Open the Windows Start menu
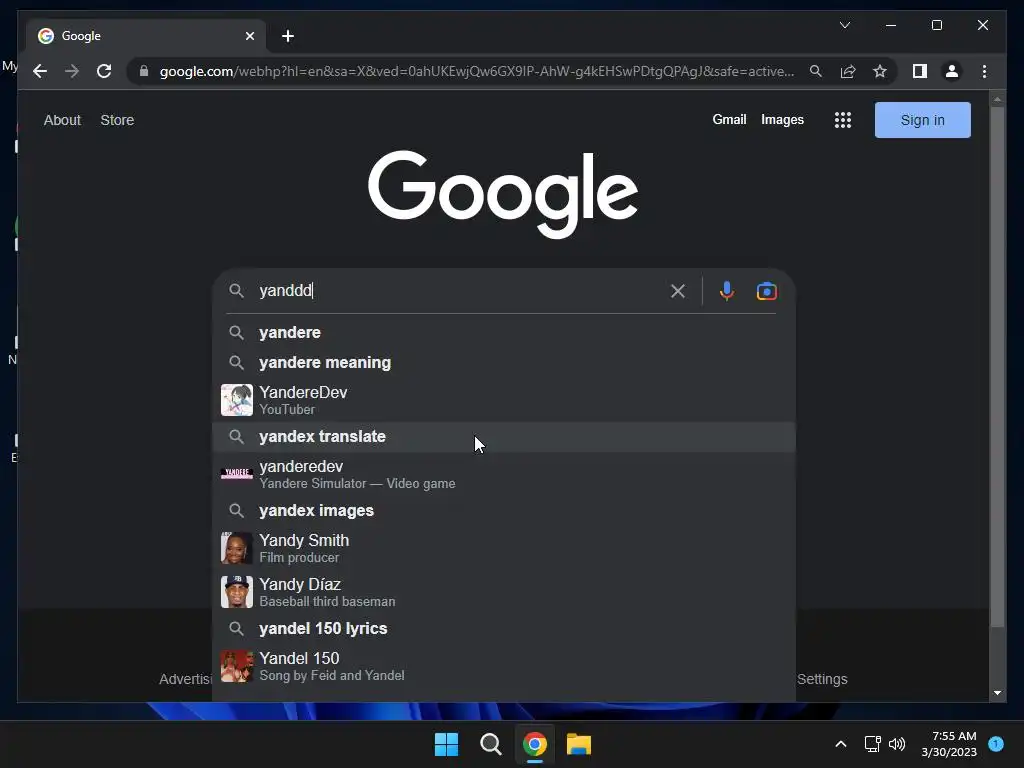 pyautogui.click(x=446, y=744)
